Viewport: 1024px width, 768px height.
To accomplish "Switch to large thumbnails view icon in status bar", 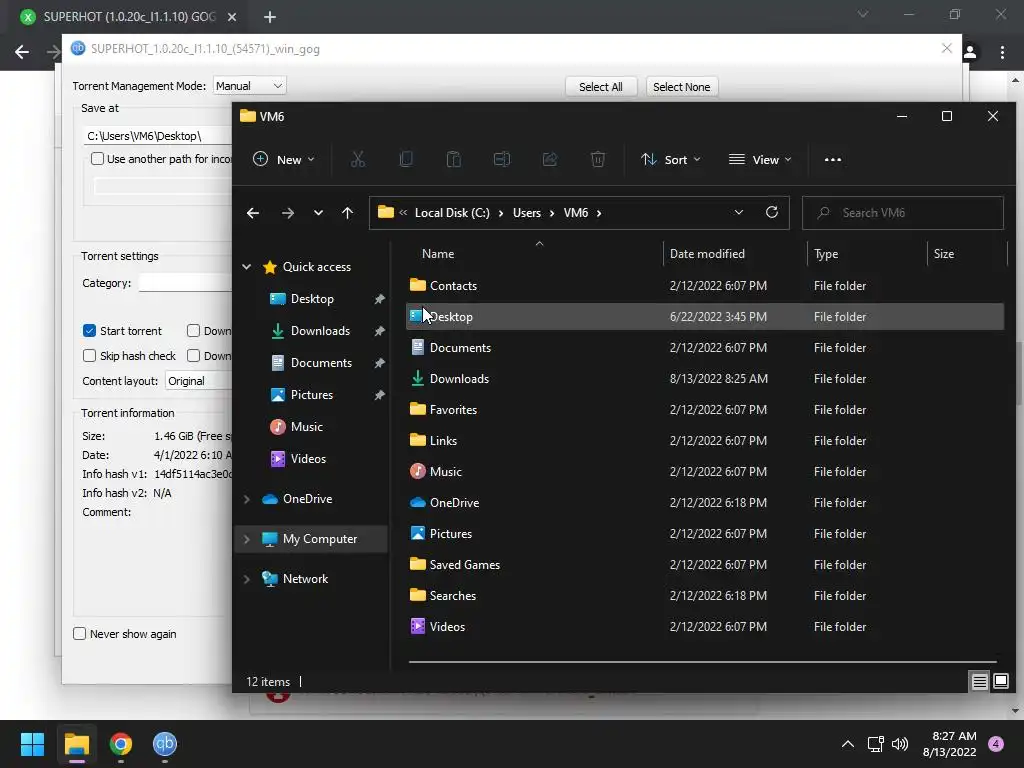I will [1000, 682].
